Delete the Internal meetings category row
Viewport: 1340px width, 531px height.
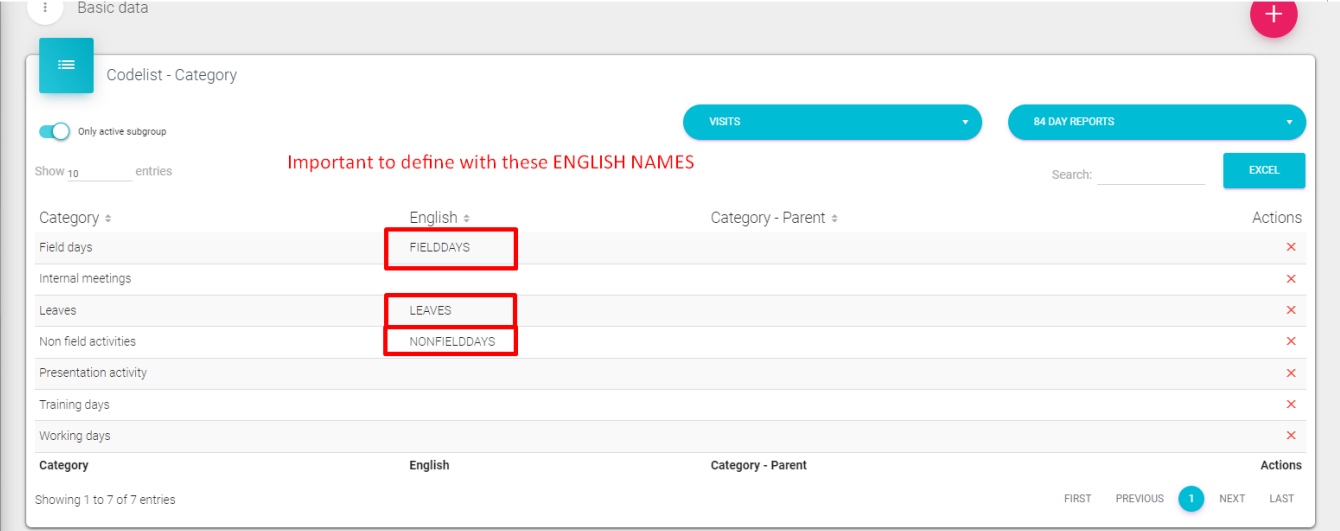(x=1290, y=279)
